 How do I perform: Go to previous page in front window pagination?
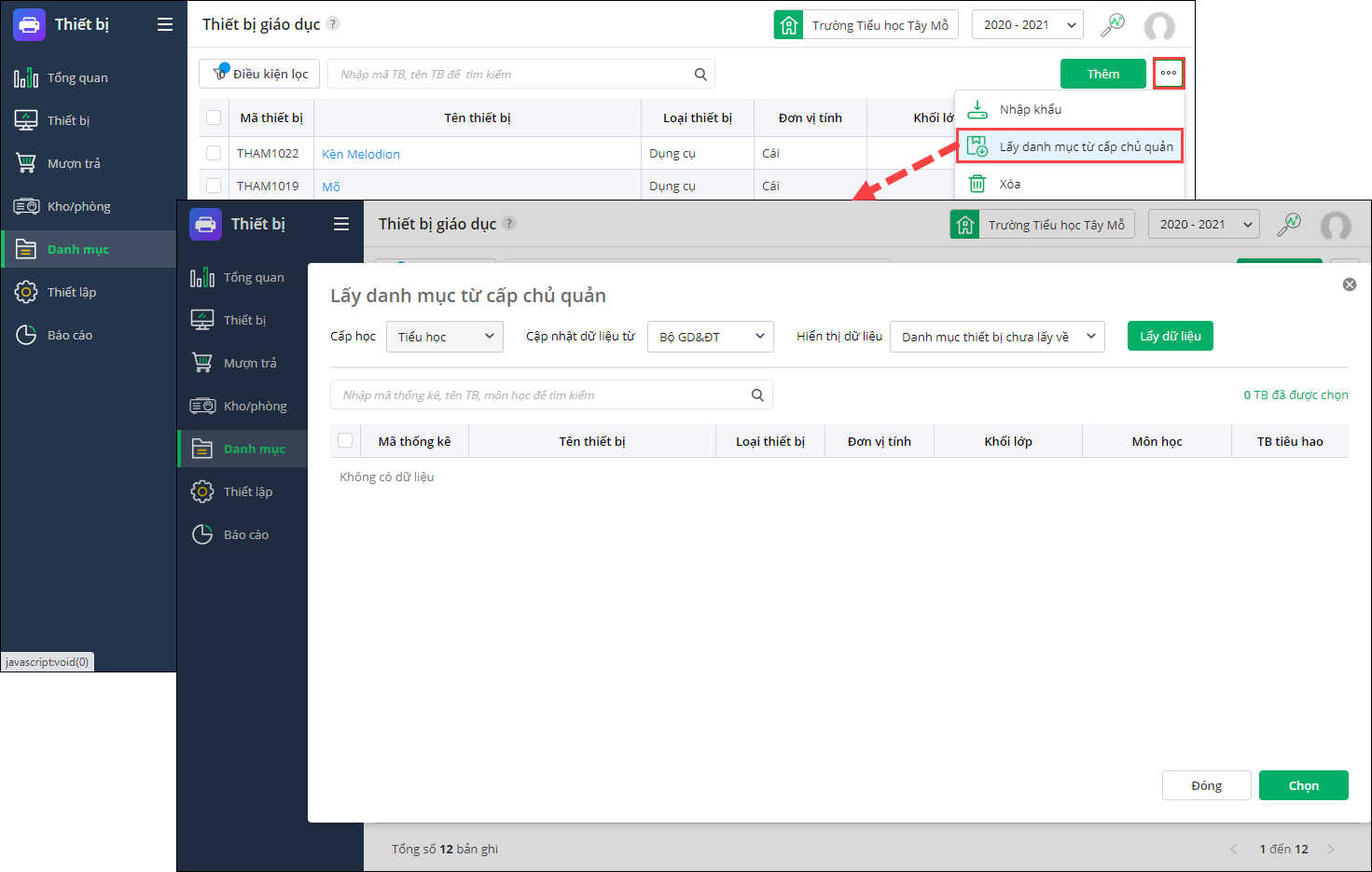(1234, 849)
